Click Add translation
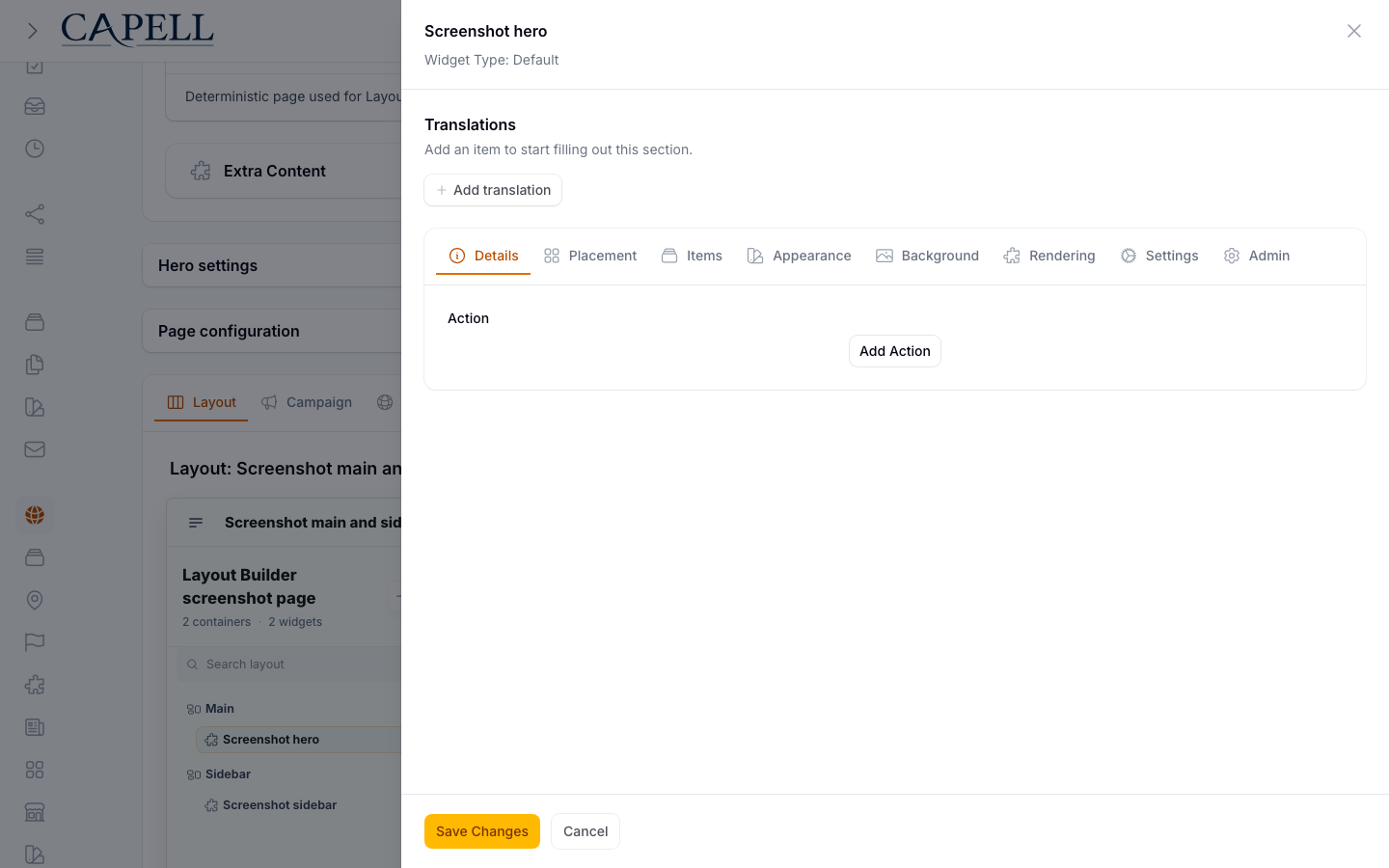 click(x=493, y=190)
